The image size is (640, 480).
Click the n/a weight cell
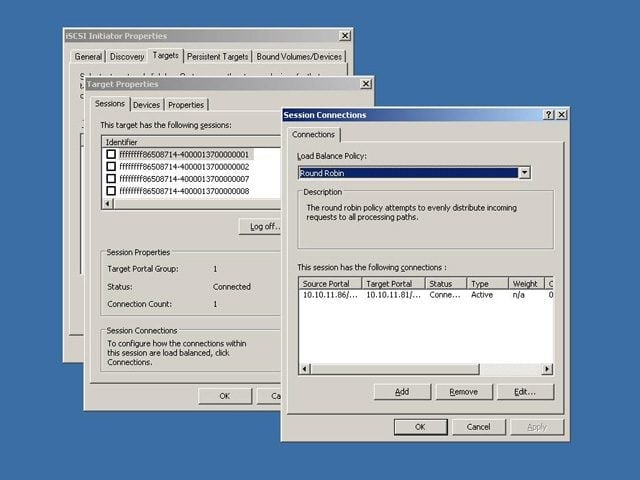click(x=518, y=295)
